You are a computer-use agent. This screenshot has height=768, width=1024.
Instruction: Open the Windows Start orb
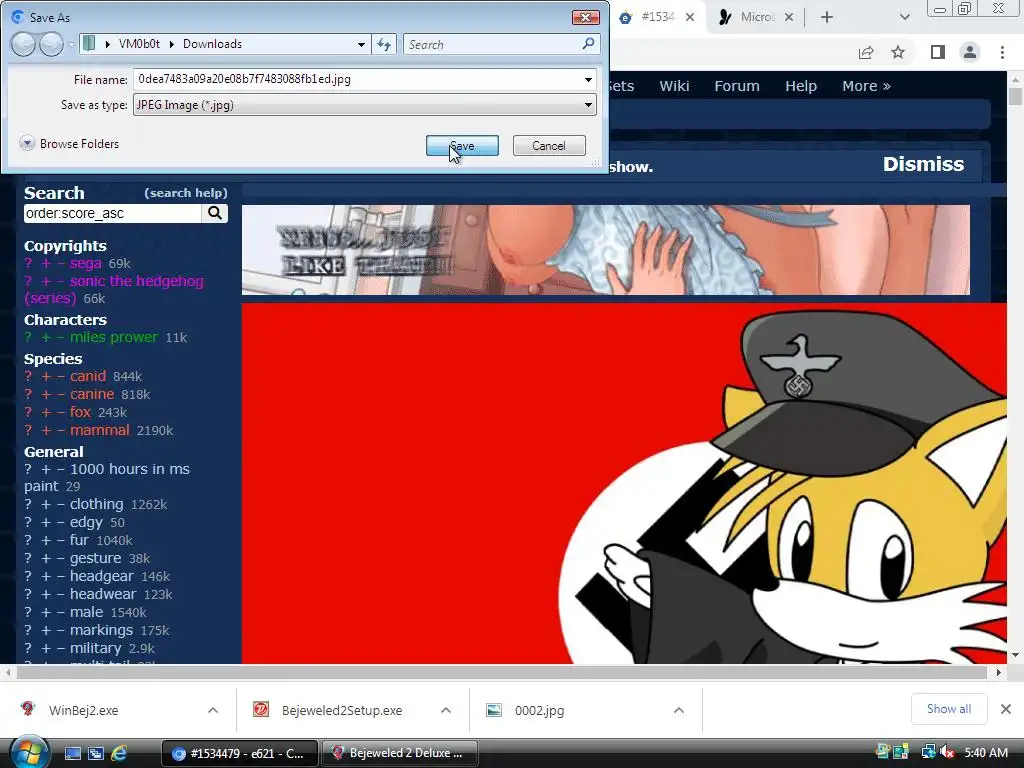[x=29, y=752]
